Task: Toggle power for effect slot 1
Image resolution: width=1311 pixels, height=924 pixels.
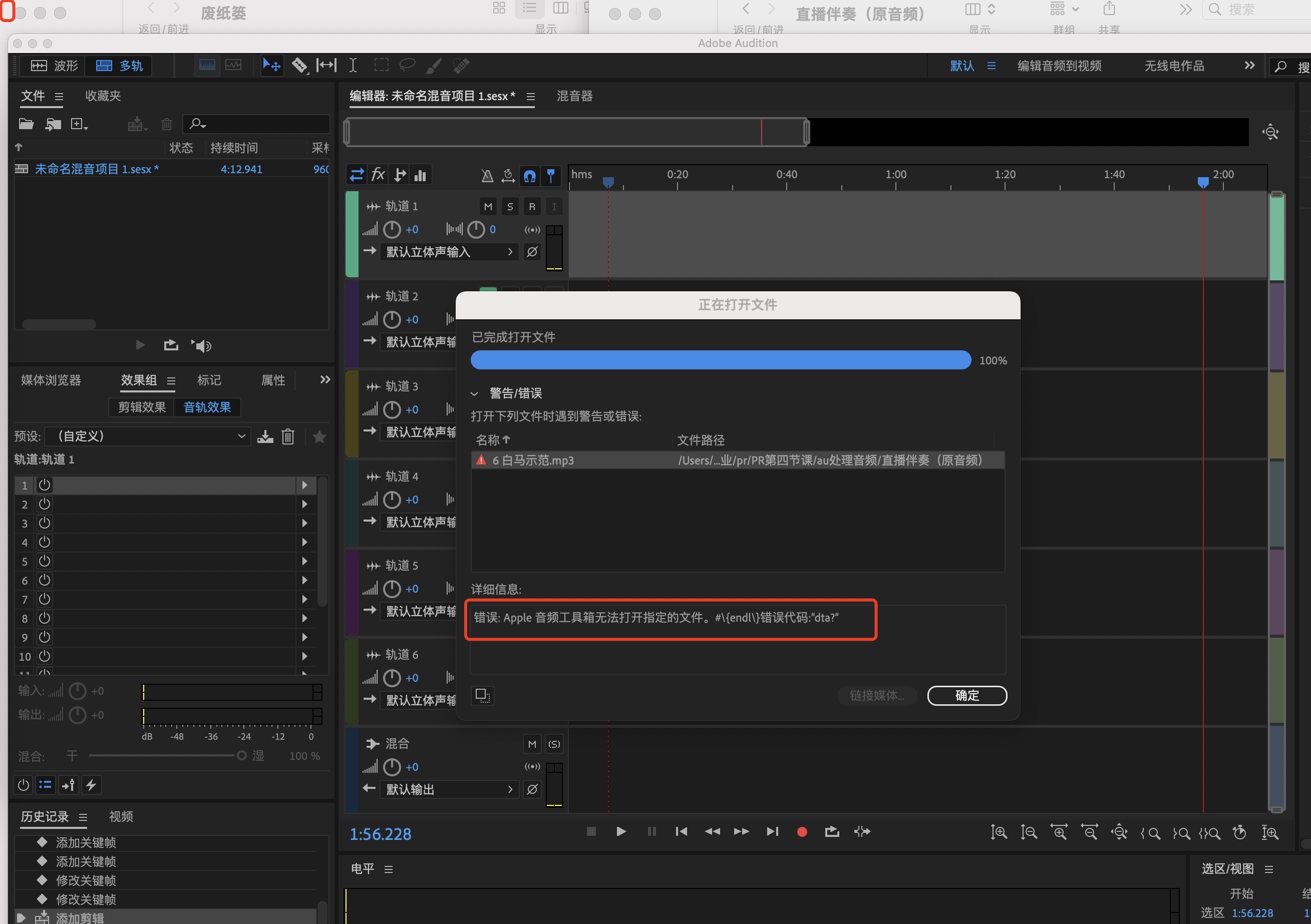Action: pyautogui.click(x=45, y=485)
